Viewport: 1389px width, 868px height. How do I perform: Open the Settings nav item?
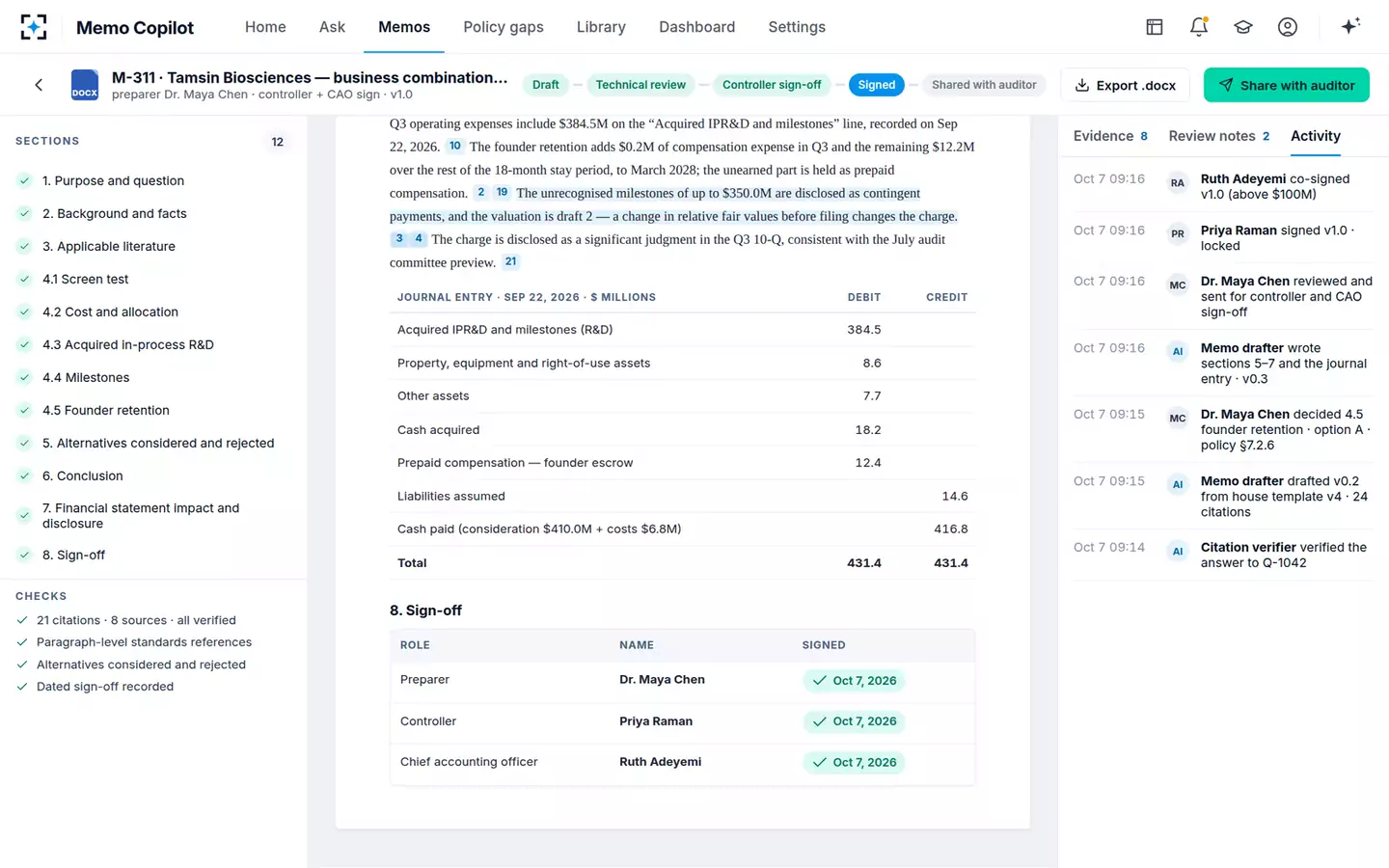[x=797, y=27]
